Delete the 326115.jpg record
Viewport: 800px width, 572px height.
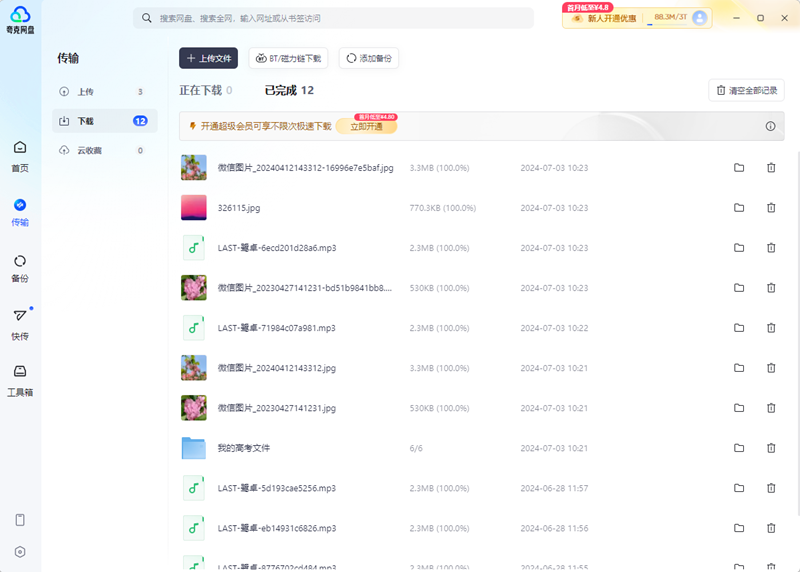pos(771,208)
